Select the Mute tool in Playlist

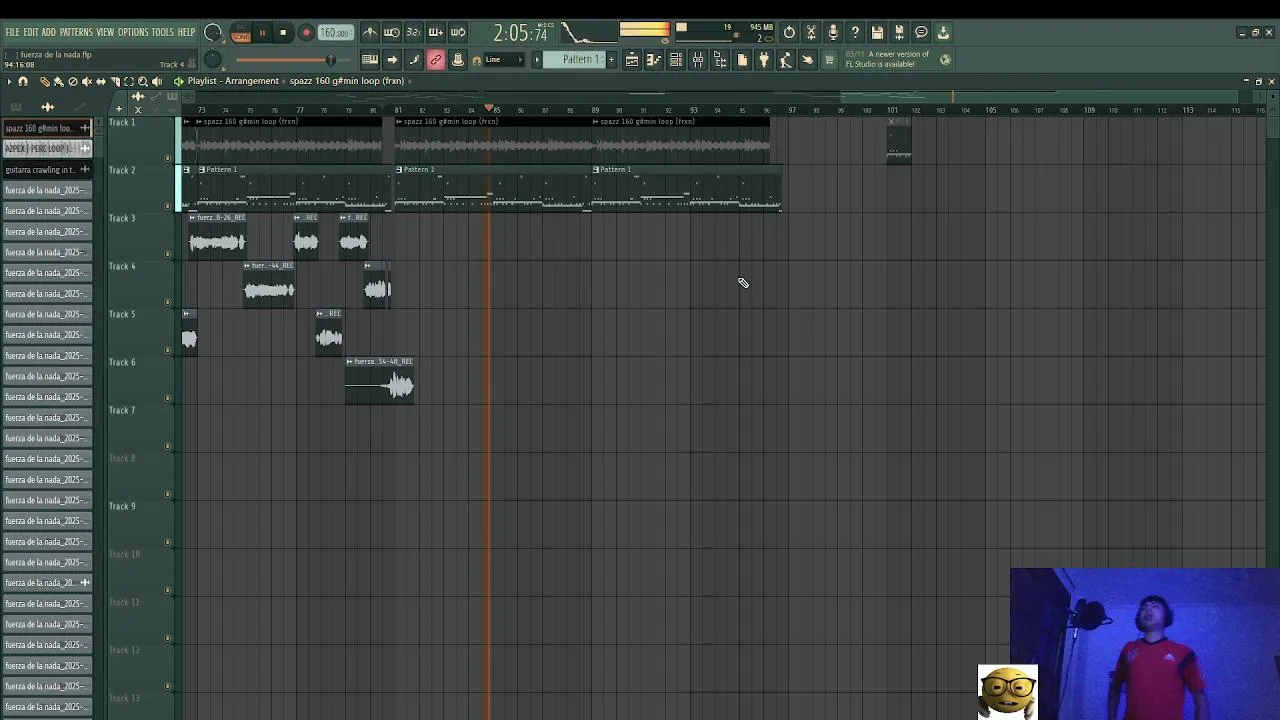(86, 81)
